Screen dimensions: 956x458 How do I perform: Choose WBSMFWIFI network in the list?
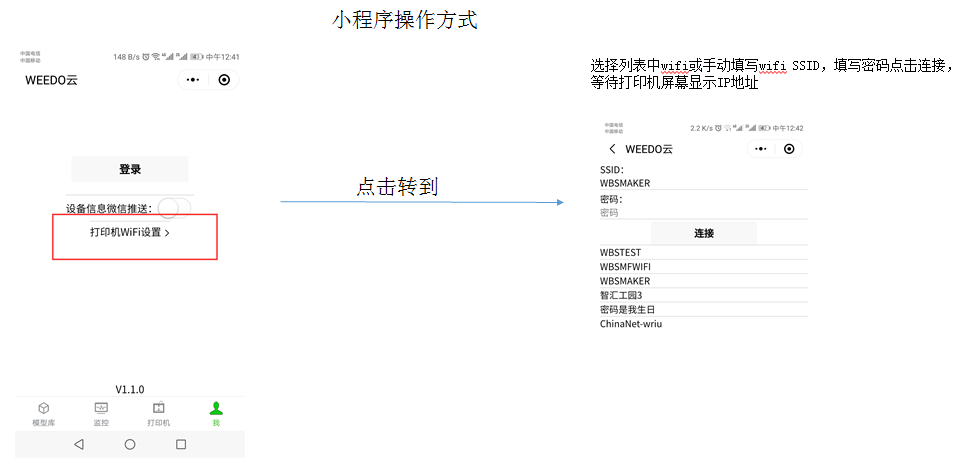[x=625, y=267]
